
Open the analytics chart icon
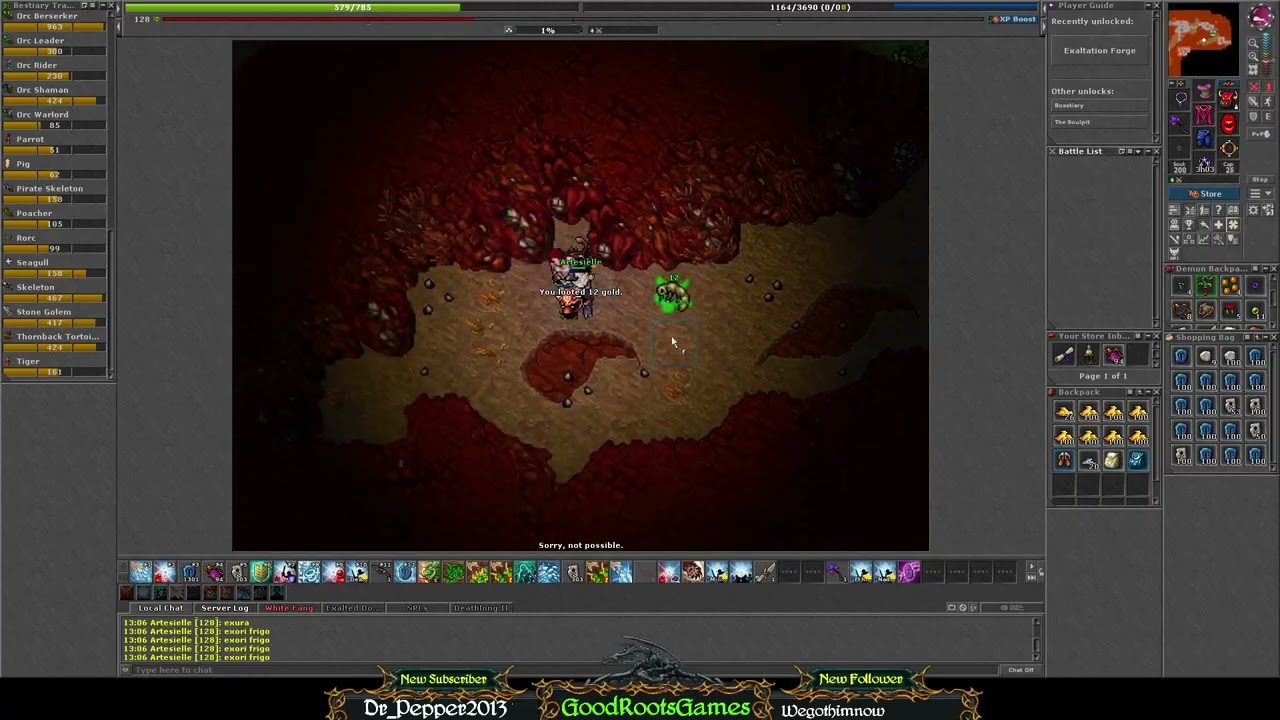click(1204, 238)
